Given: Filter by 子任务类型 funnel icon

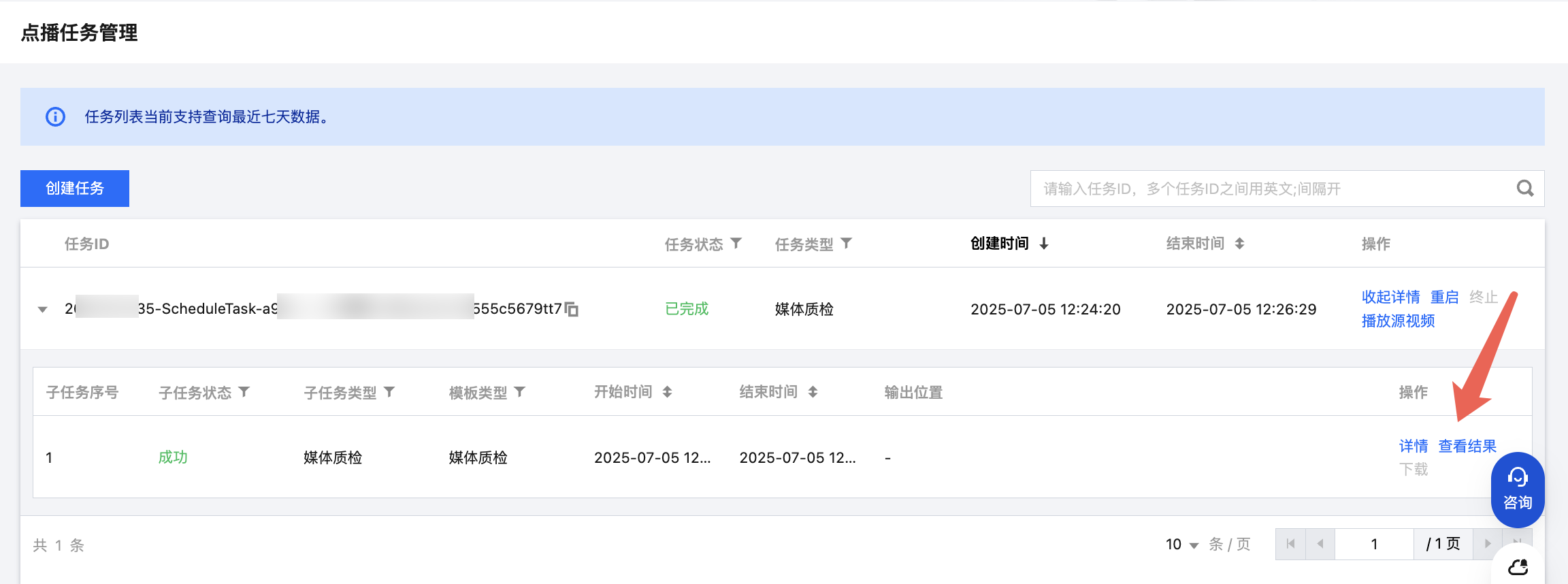Looking at the screenshot, I should point(389,392).
